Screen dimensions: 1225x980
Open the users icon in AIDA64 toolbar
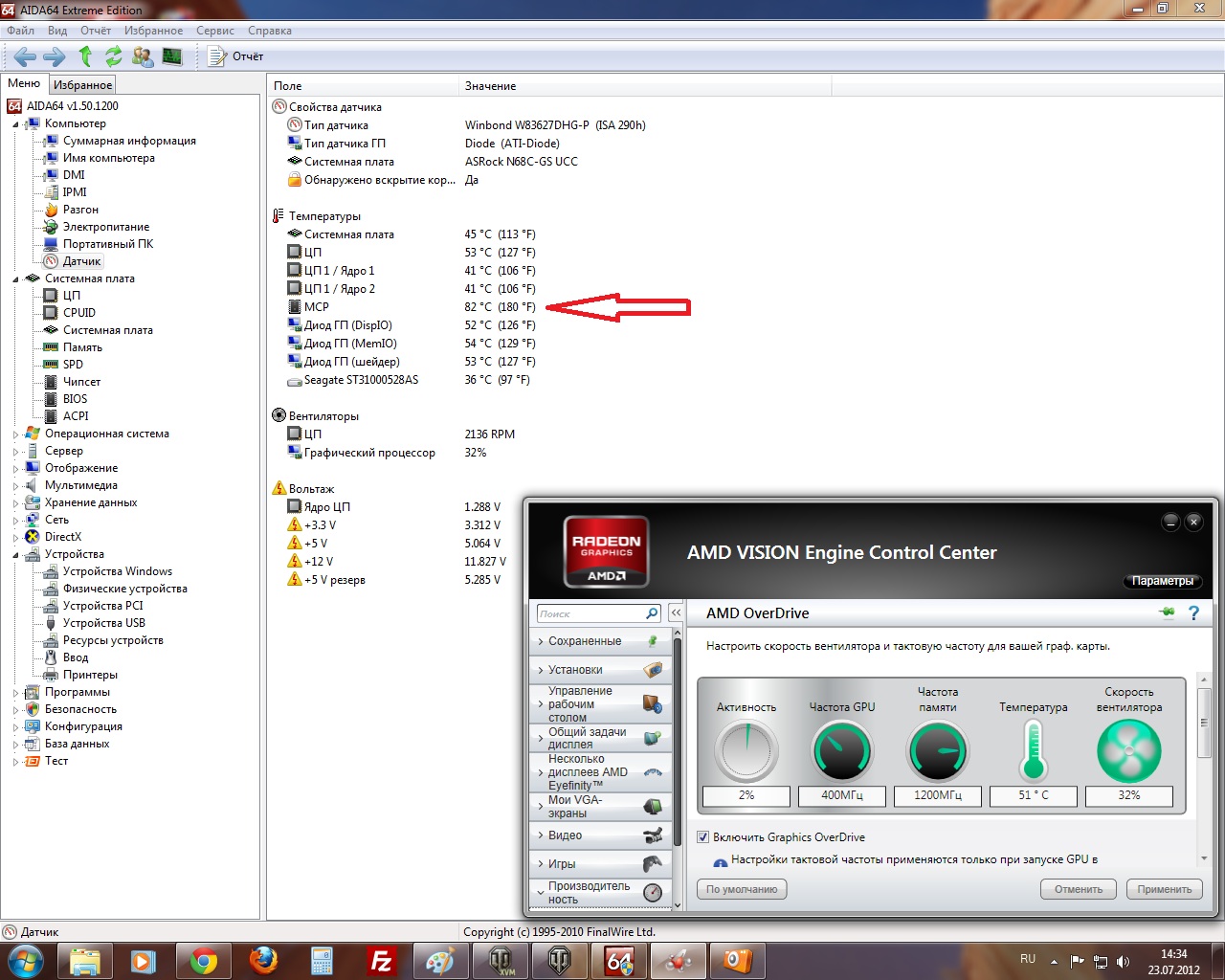(143, 56)
